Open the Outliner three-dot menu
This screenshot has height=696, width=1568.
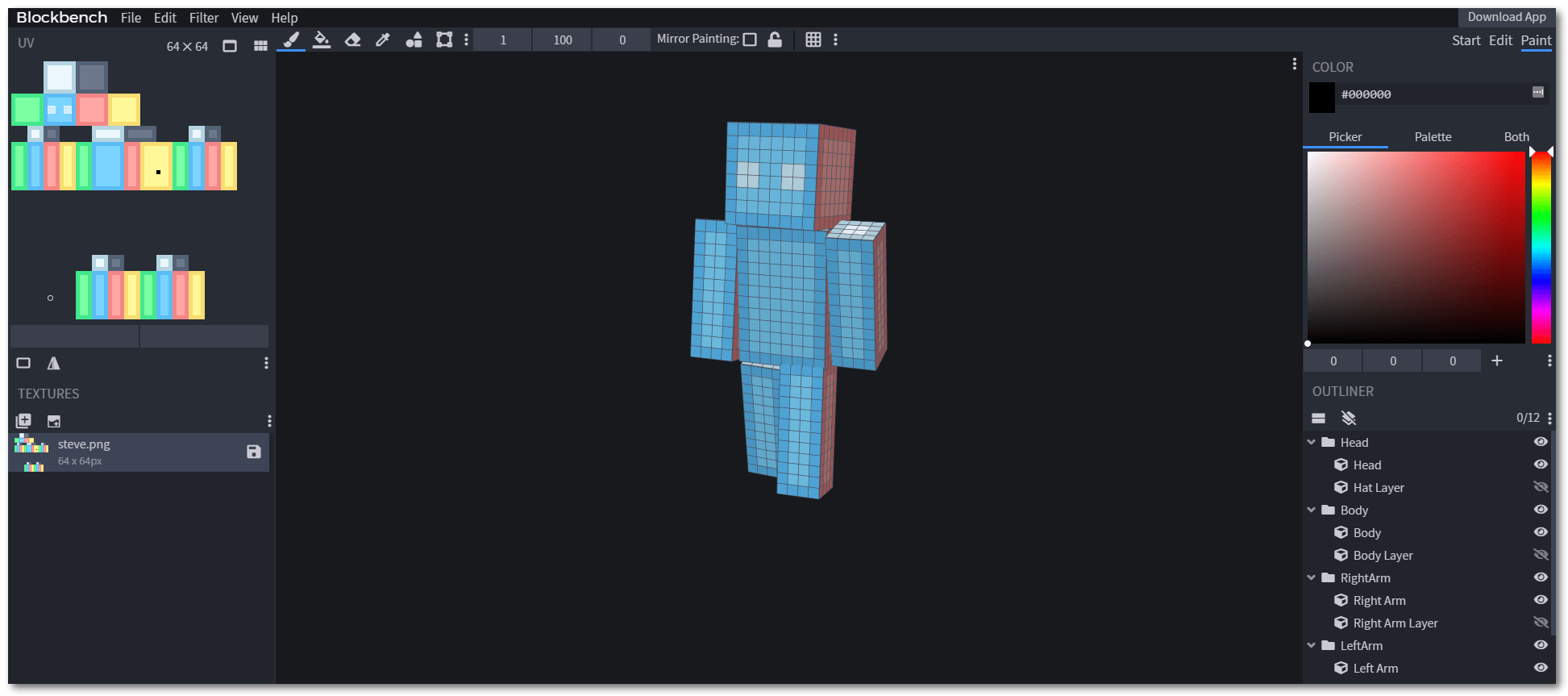(x=1549, y=418)
